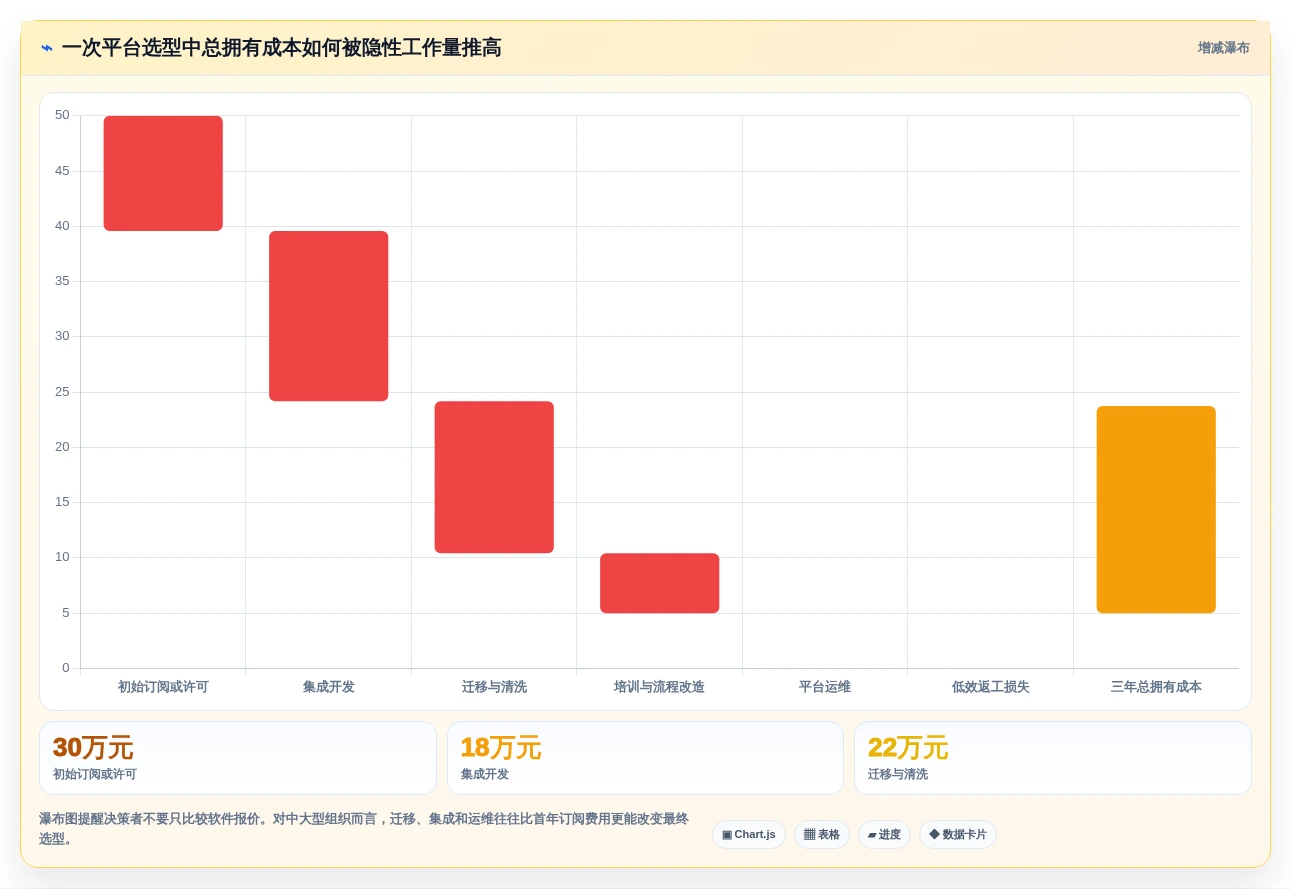1291x889 pixels.
Task: Click the lightning icon beside the chart title
Action: point(47,48)
